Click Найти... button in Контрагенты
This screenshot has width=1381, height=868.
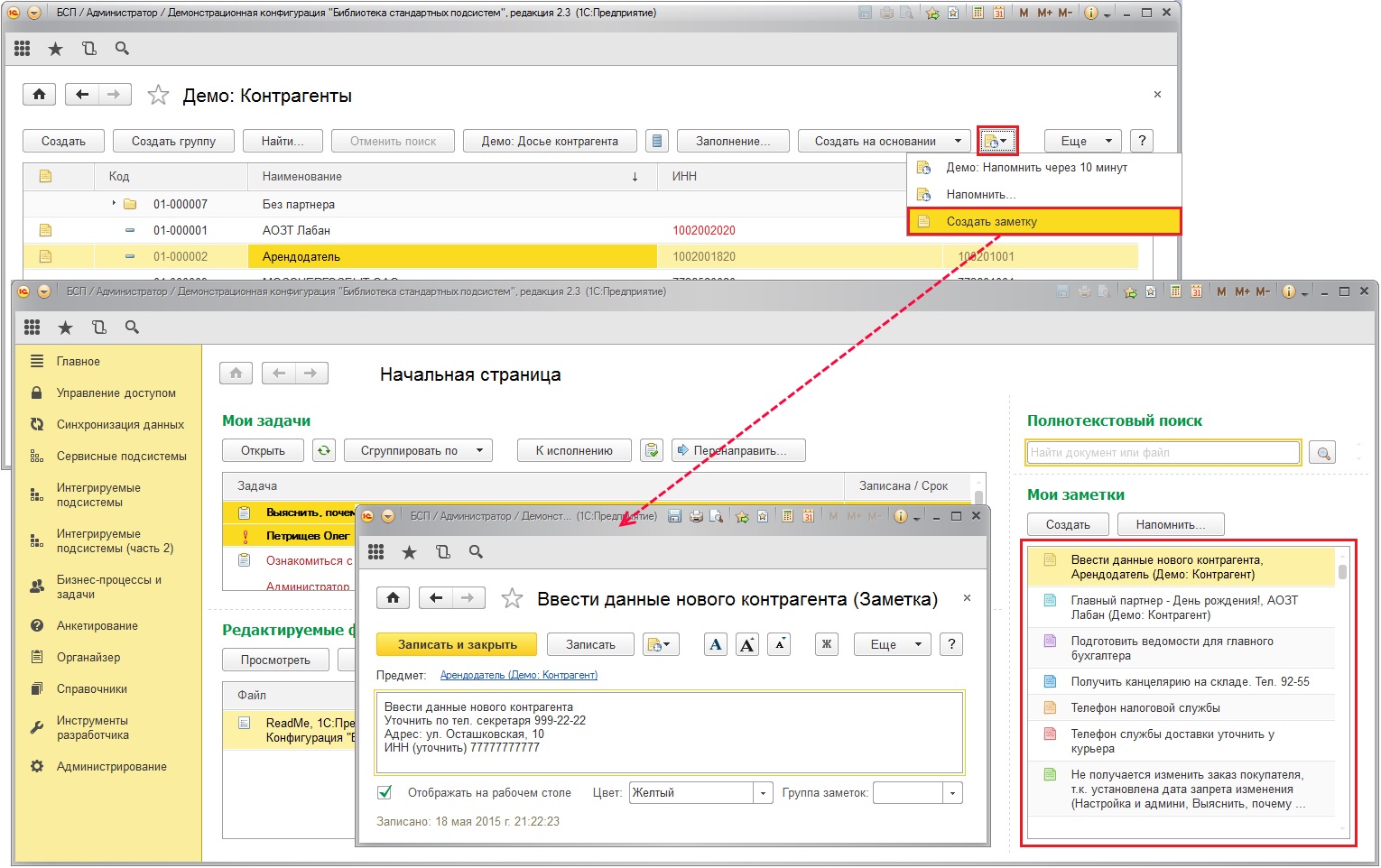(x=283, y=141)
